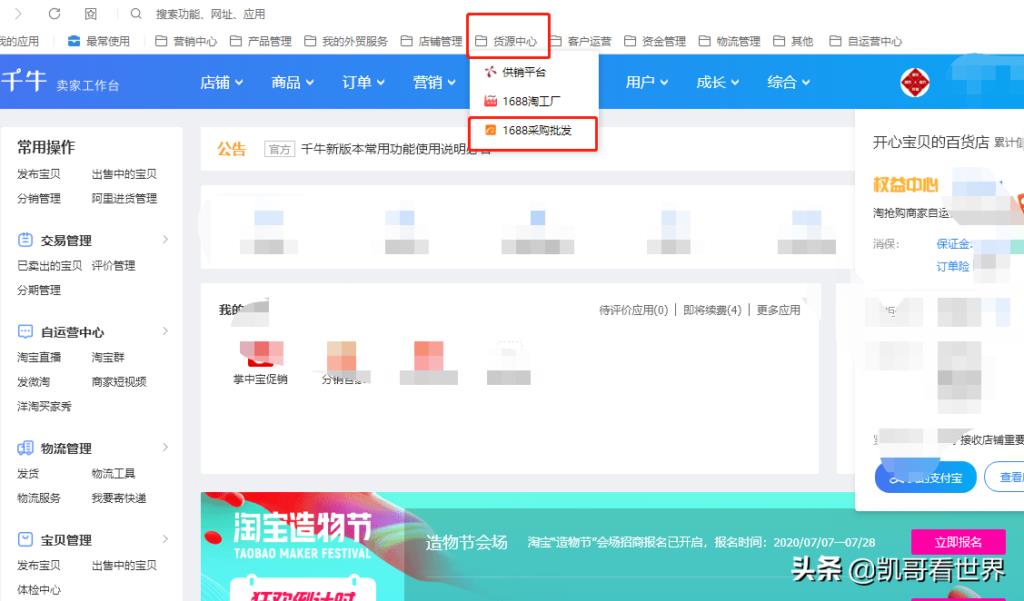The image size is (1024, 601).
Task: Open the 物流工具 link
Action: click(113, 474)
